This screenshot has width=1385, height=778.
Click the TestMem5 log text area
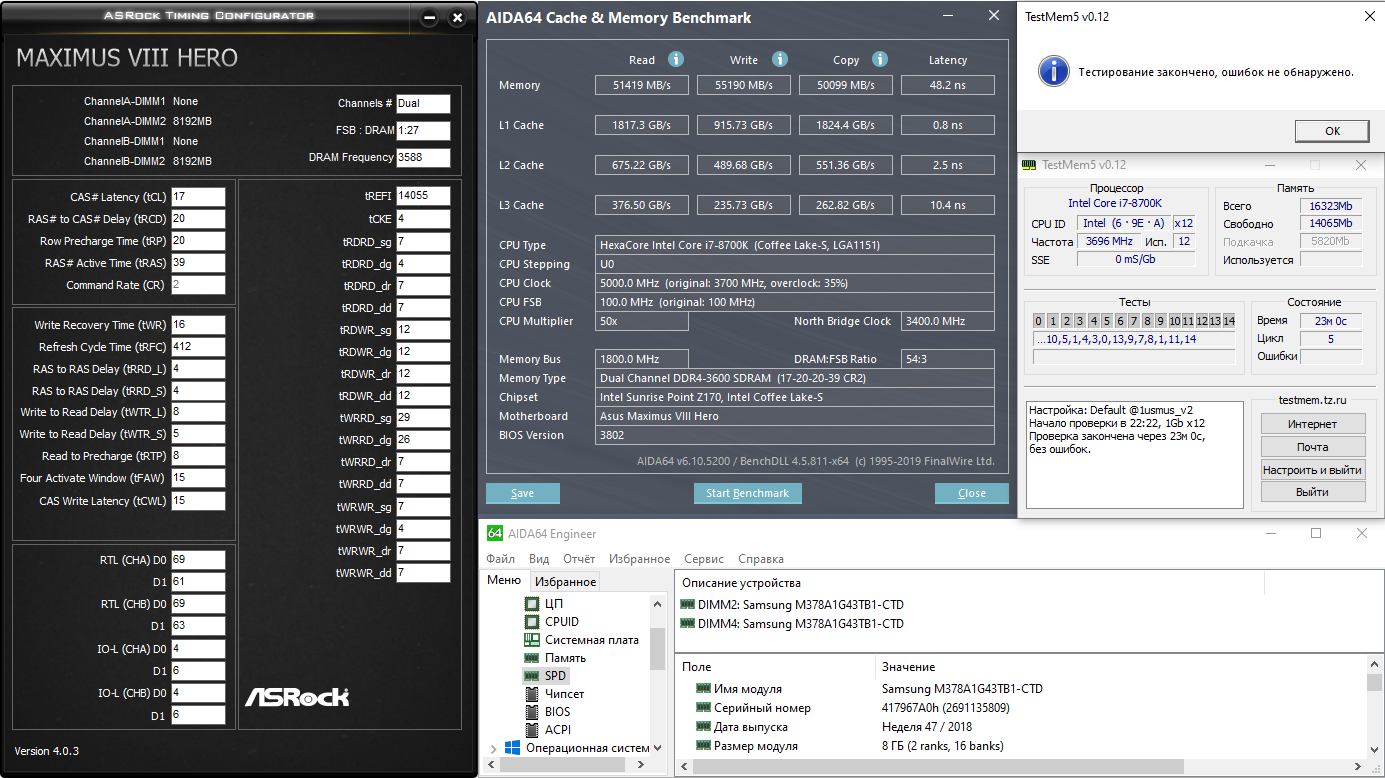(x=1135, y=454)
